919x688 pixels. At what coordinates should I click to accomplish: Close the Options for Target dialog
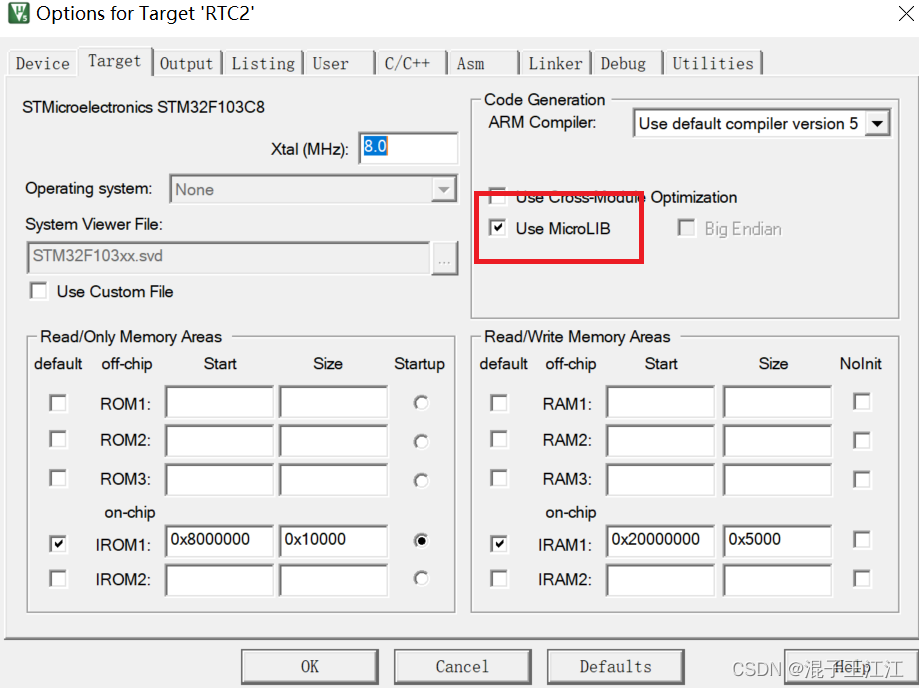point(906,13)
